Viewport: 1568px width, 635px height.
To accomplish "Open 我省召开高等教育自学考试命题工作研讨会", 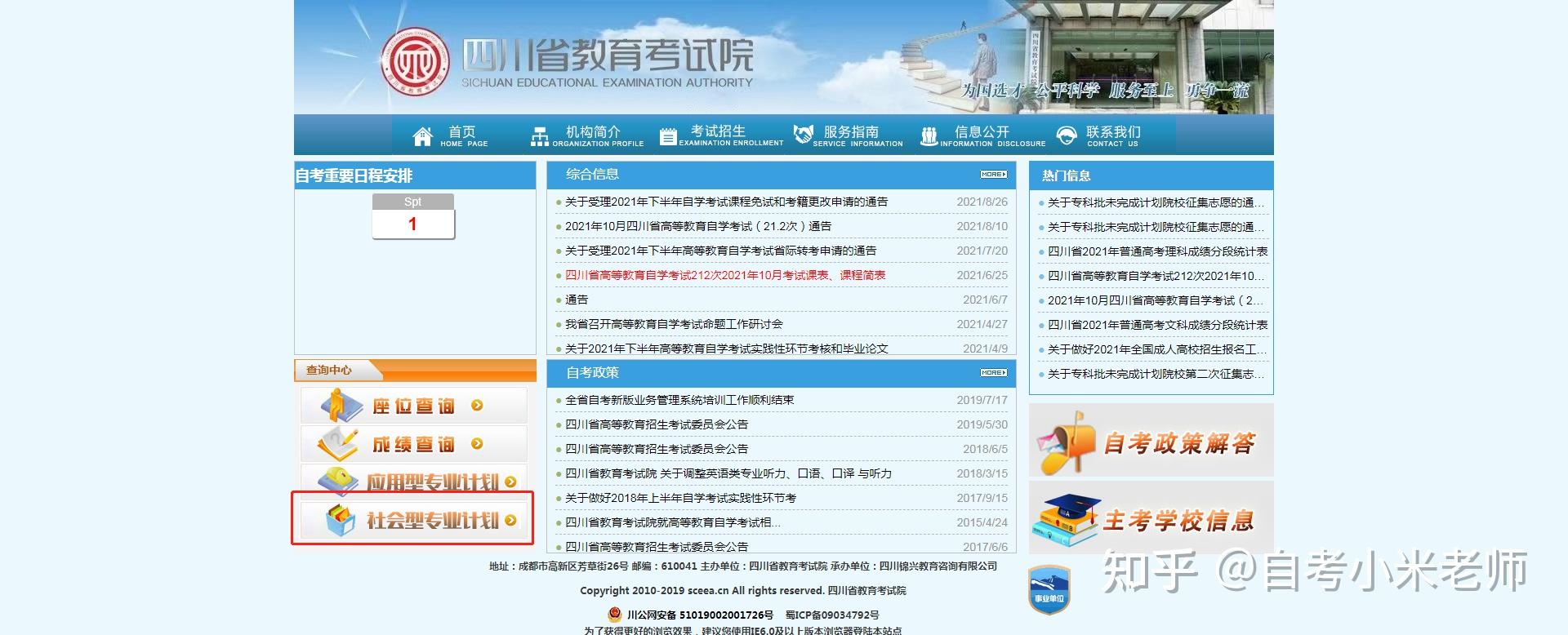I will coord(674,324).
